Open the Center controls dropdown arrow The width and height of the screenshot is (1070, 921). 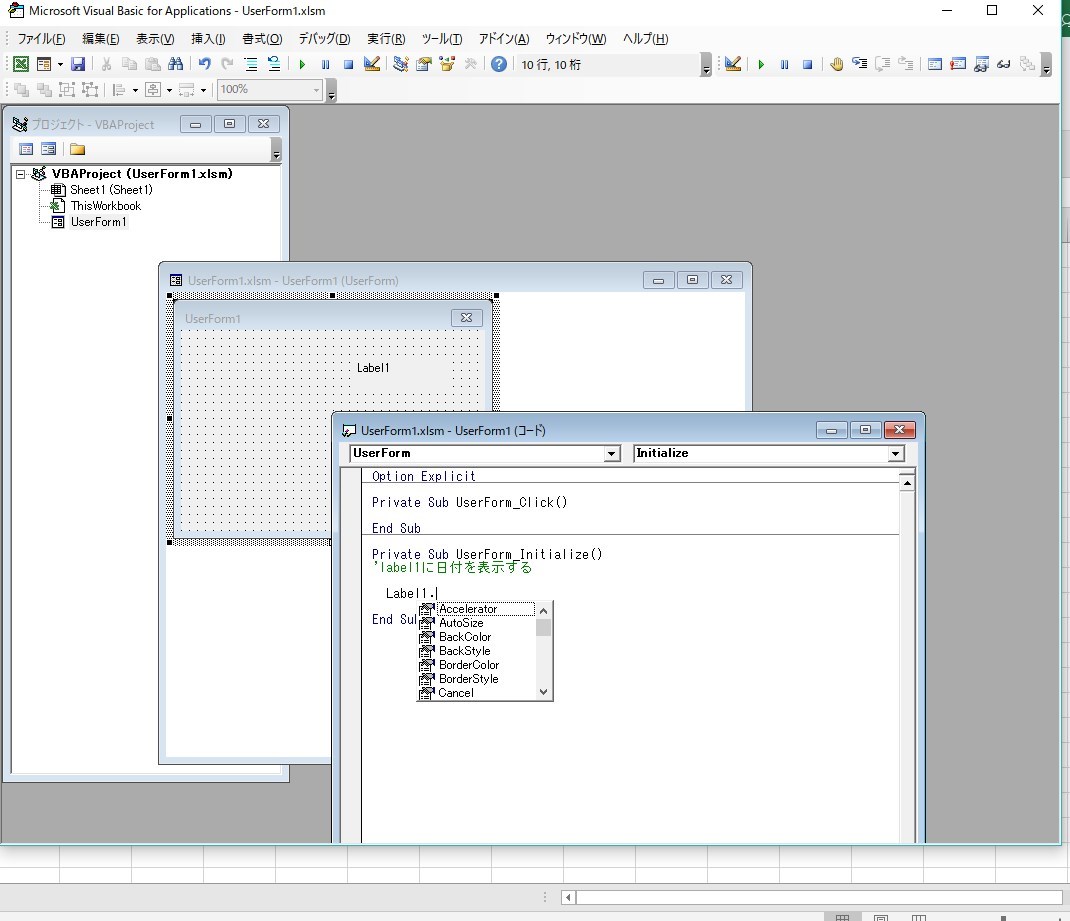169,90
